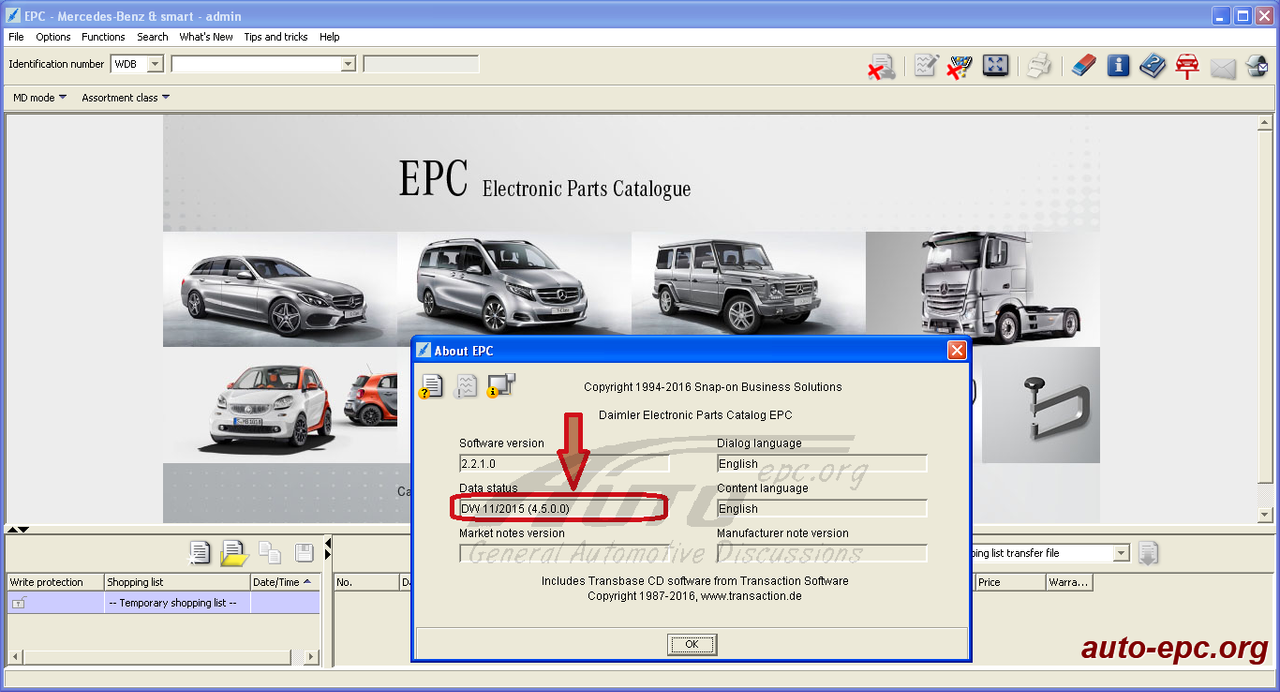This screenshot has height=692, width=1280.
Task: Open the Search menu
Action: click(x=152, y=37)
